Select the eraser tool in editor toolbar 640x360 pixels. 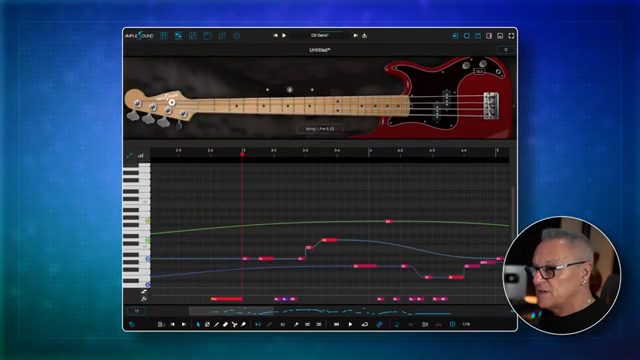coord(225,324)
